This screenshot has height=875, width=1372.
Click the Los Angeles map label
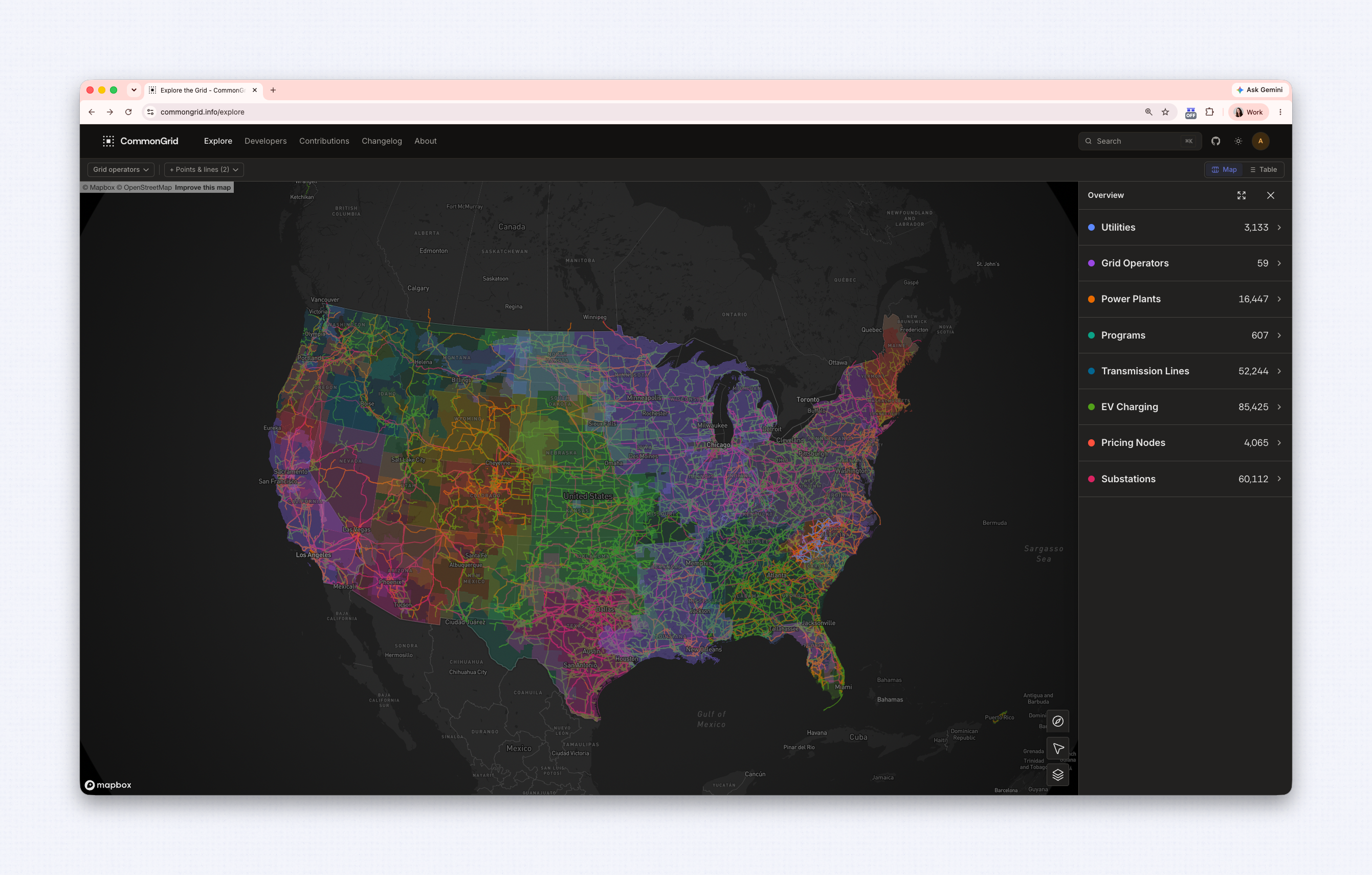314,555
